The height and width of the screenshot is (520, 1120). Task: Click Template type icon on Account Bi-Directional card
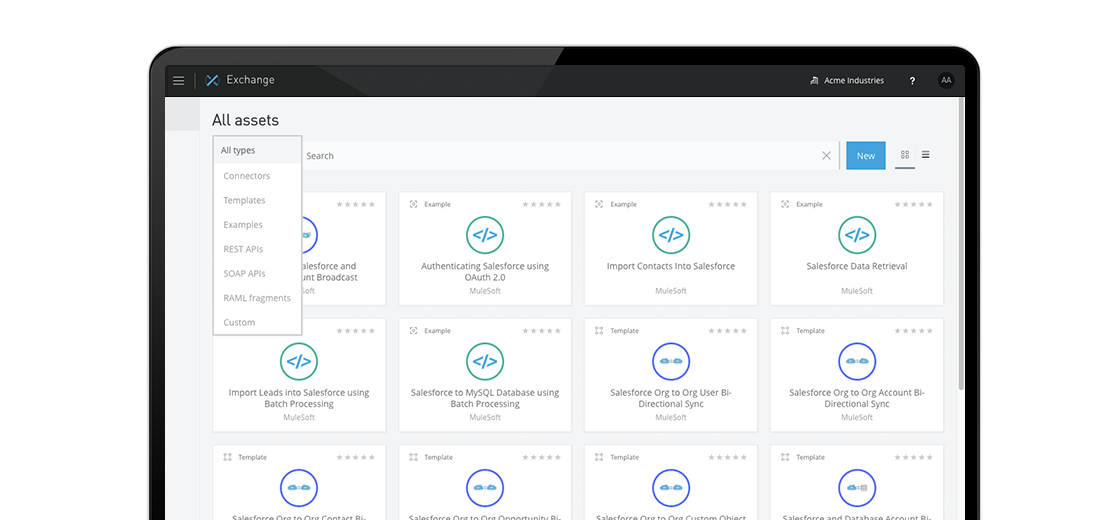785,331
